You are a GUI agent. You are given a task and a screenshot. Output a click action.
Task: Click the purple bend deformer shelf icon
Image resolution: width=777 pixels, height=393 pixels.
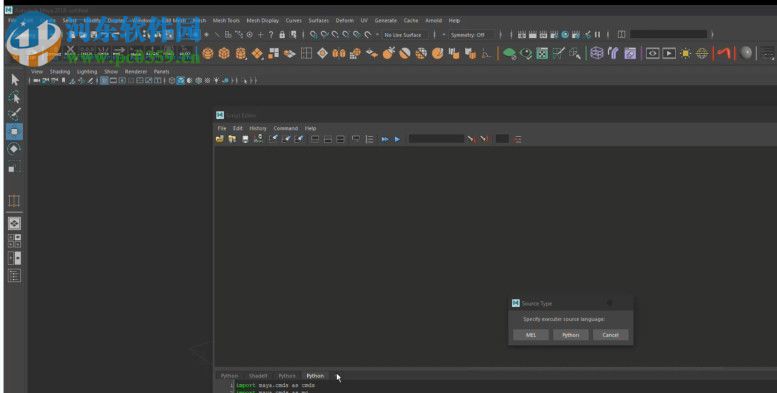[x=613, y=53]
